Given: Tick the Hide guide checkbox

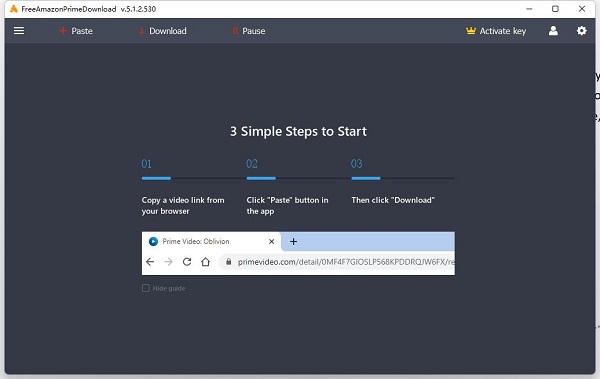Looking at the screenshot, I should click(x=145, y=288).
